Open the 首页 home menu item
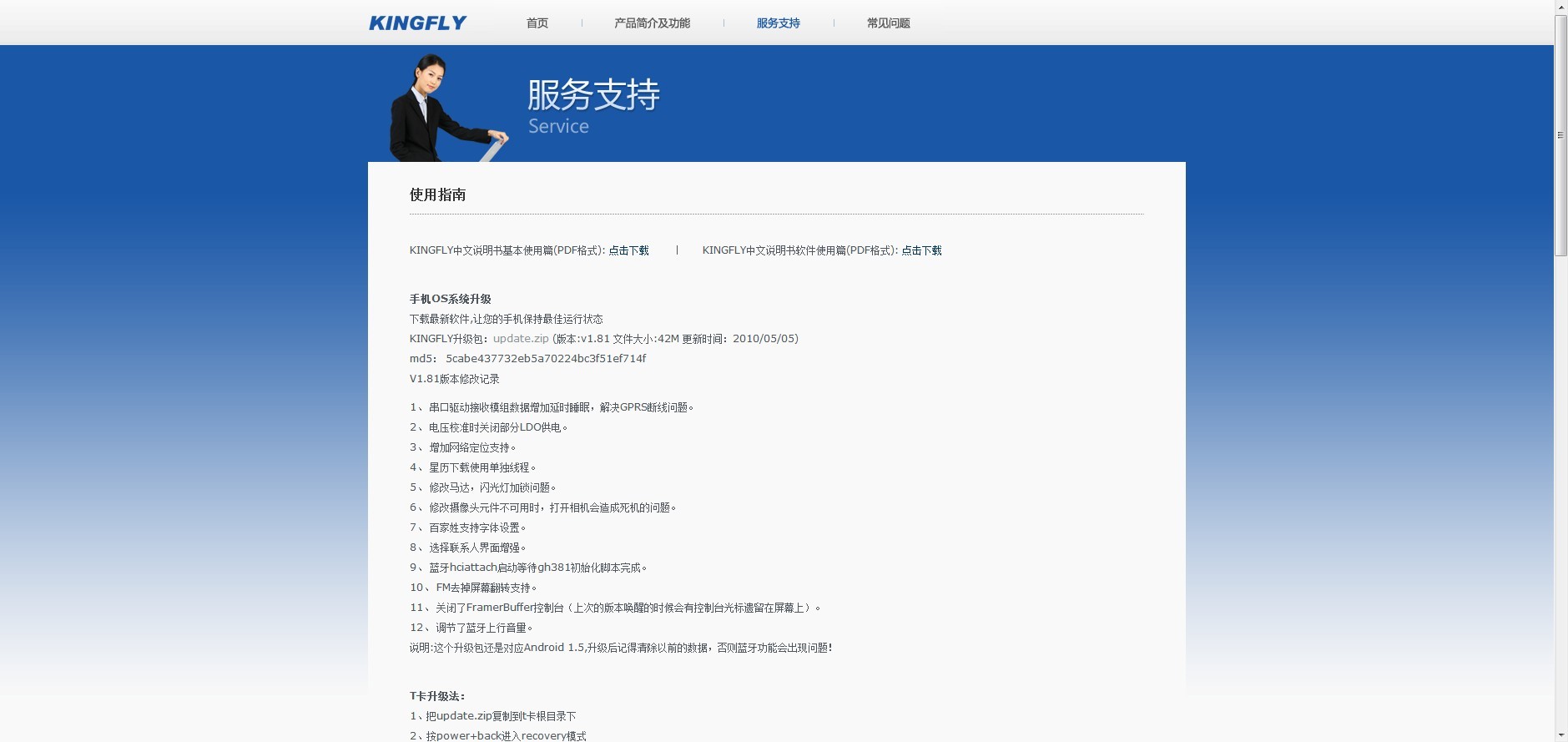Viewport: 1568px width, 742px height. [537, 23]
